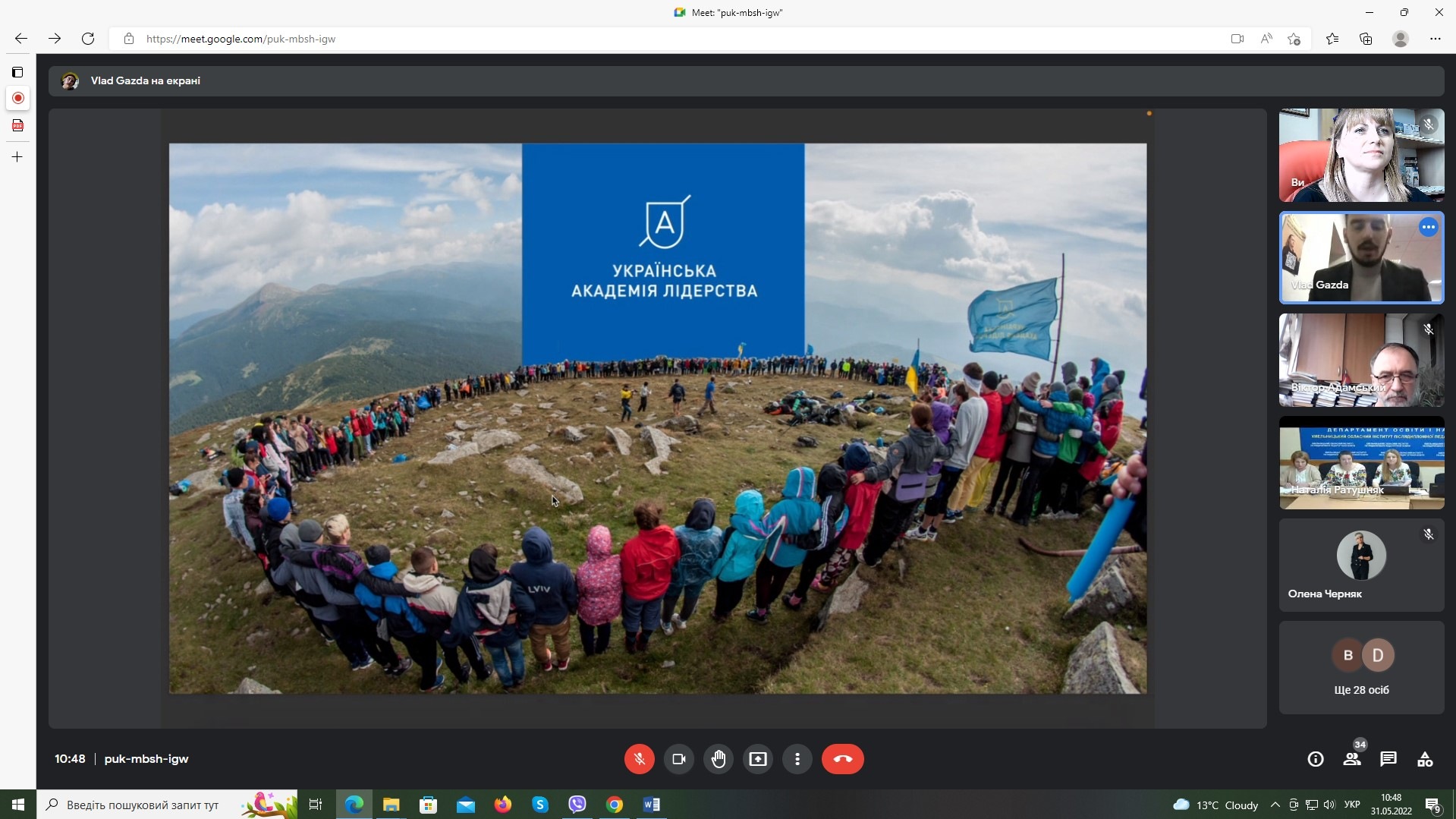The height and width of the screenshot is (819, 1456).
Task: Open Viber from the taskbar
Action: coord(577,805)
